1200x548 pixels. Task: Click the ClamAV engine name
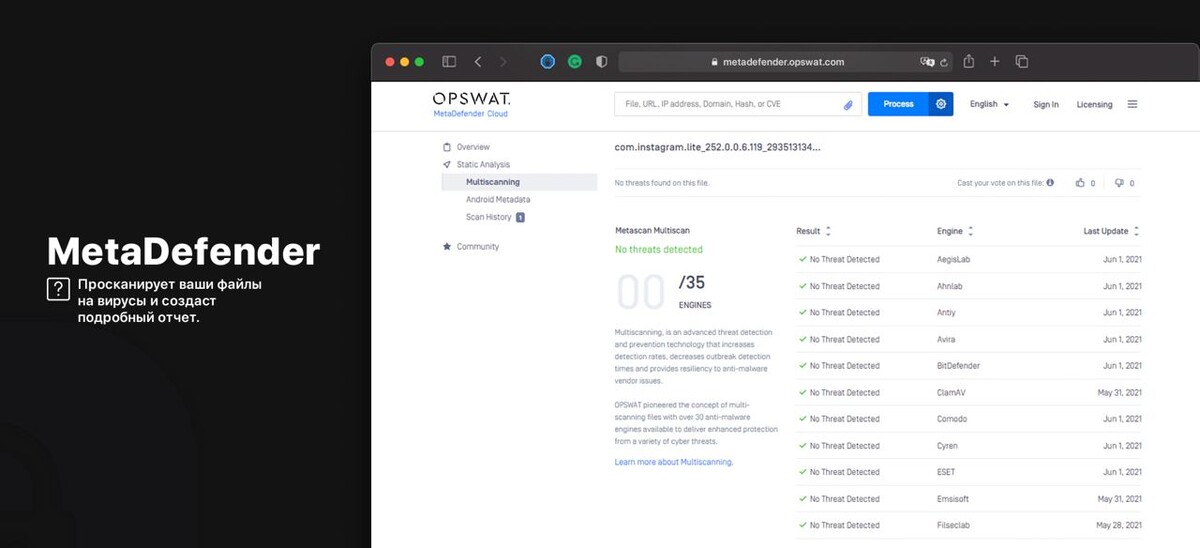click(x=952, y=392)
